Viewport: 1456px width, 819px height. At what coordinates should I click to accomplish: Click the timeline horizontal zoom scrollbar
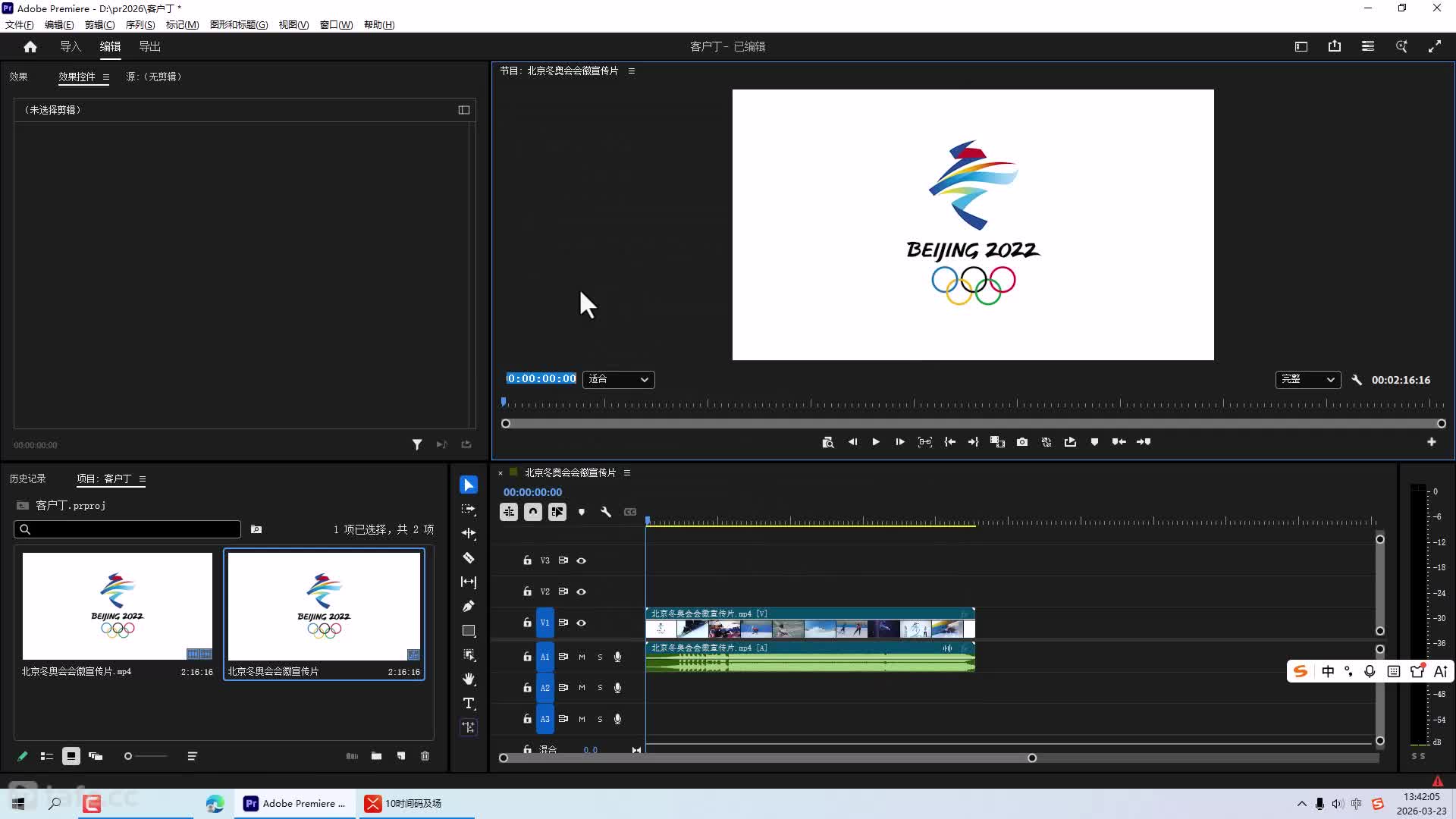tap(767, 758)
